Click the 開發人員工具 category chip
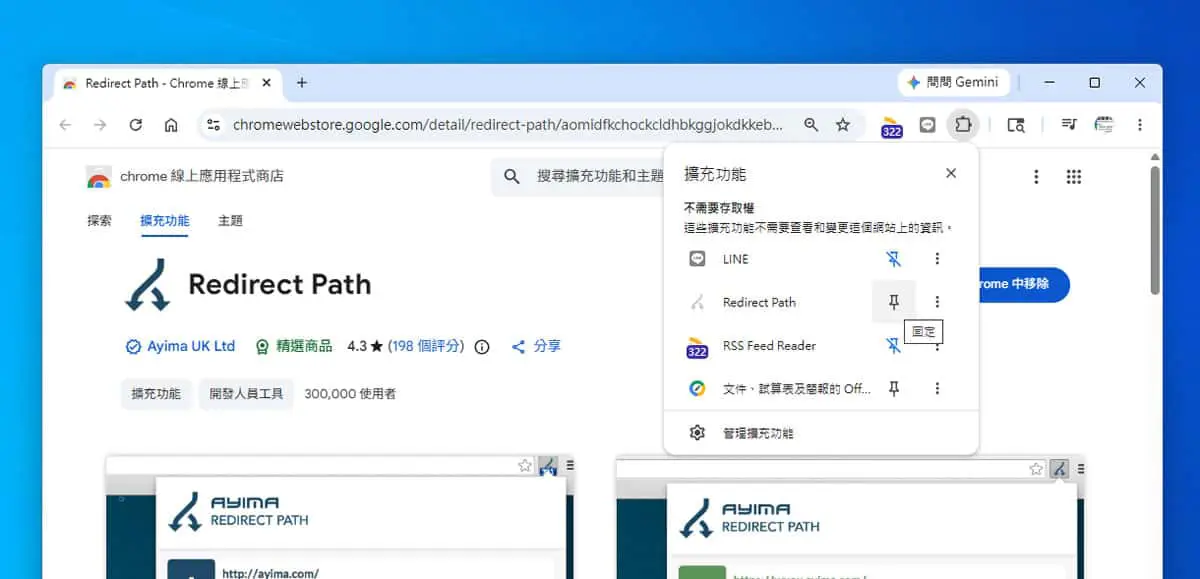This screenshot has width=1200, height=579. [x=246, y=394]
